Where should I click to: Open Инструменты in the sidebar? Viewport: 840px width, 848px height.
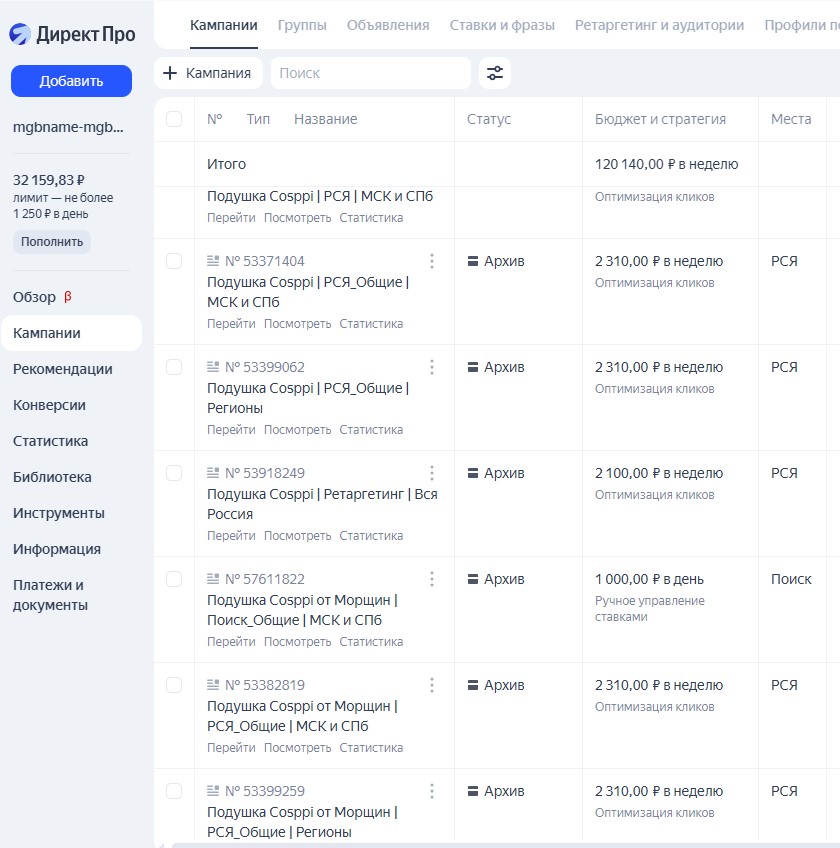(59, 513)
